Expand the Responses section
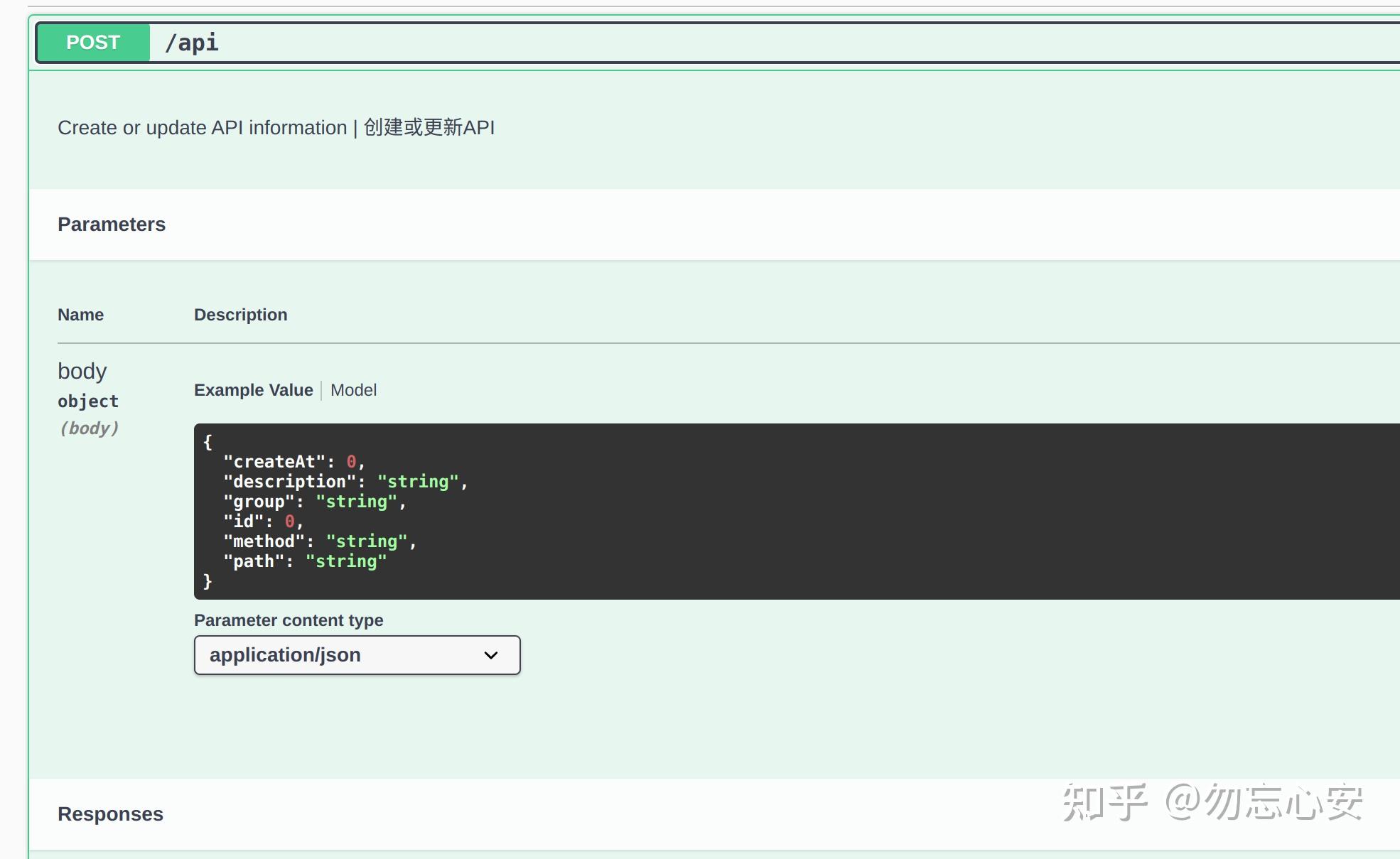Viewport: 1400px width, 859px height. click(x=110, y=814)
